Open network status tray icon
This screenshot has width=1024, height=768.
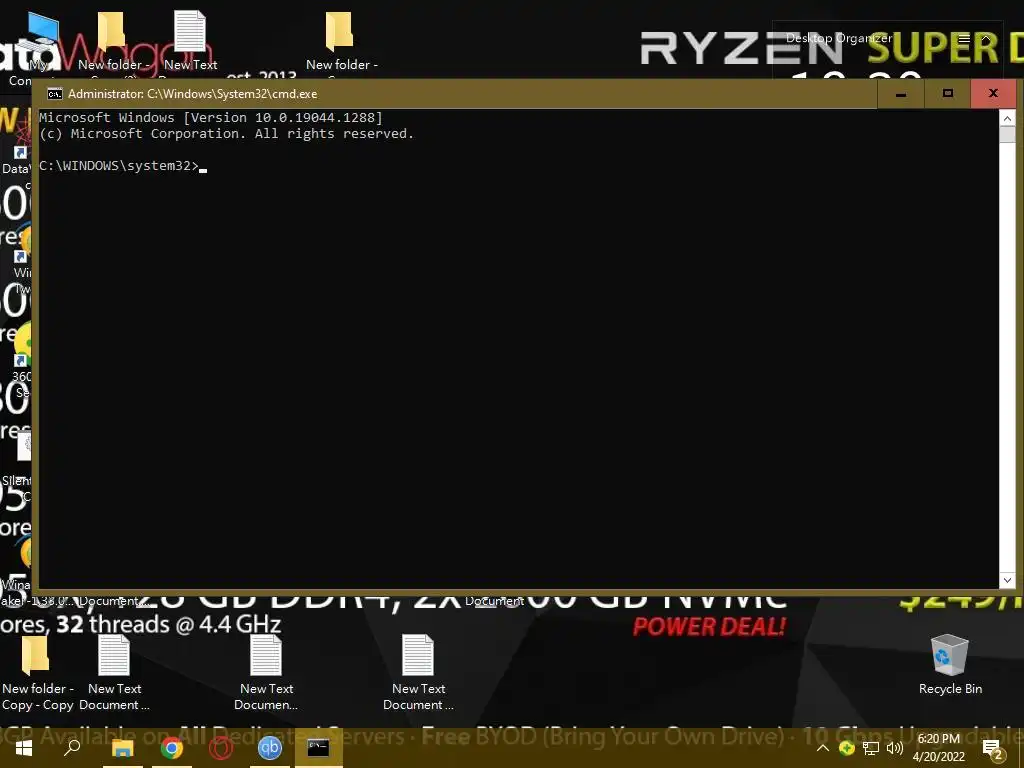(x=871, y=748)
